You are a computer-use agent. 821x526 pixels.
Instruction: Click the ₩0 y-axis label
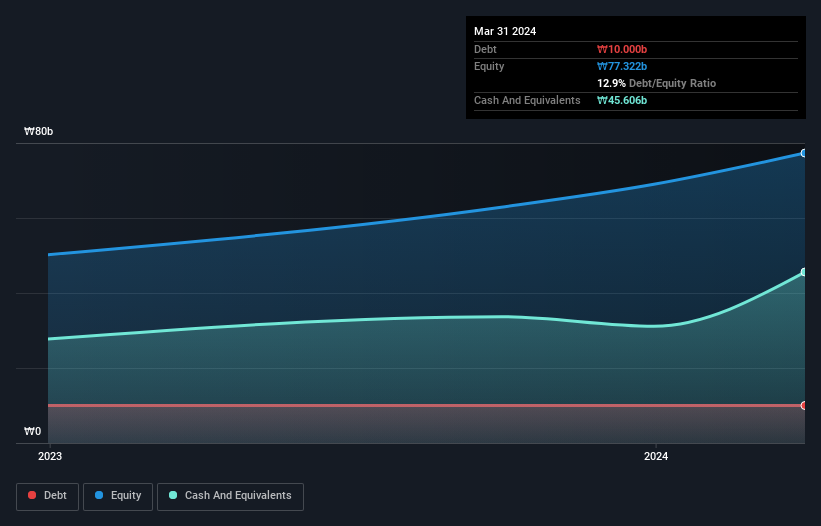pyautogui.click(x=32, y=431)
